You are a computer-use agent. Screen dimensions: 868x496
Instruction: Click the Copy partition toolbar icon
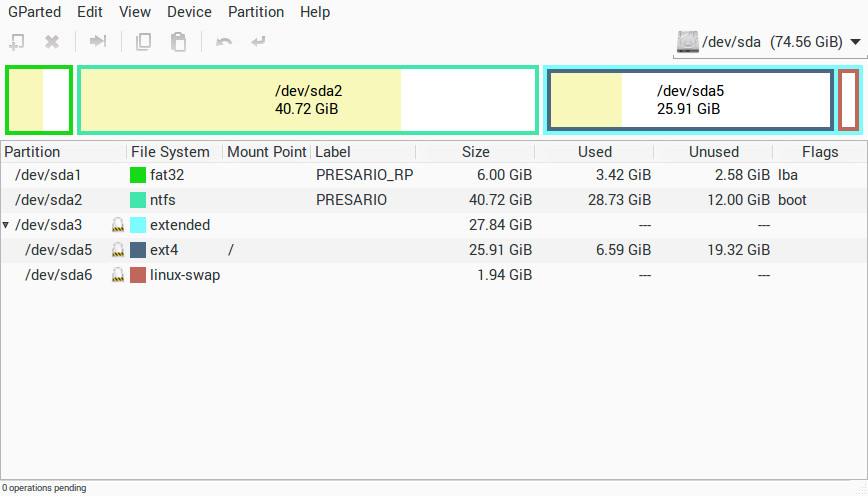tap(144, 42)
